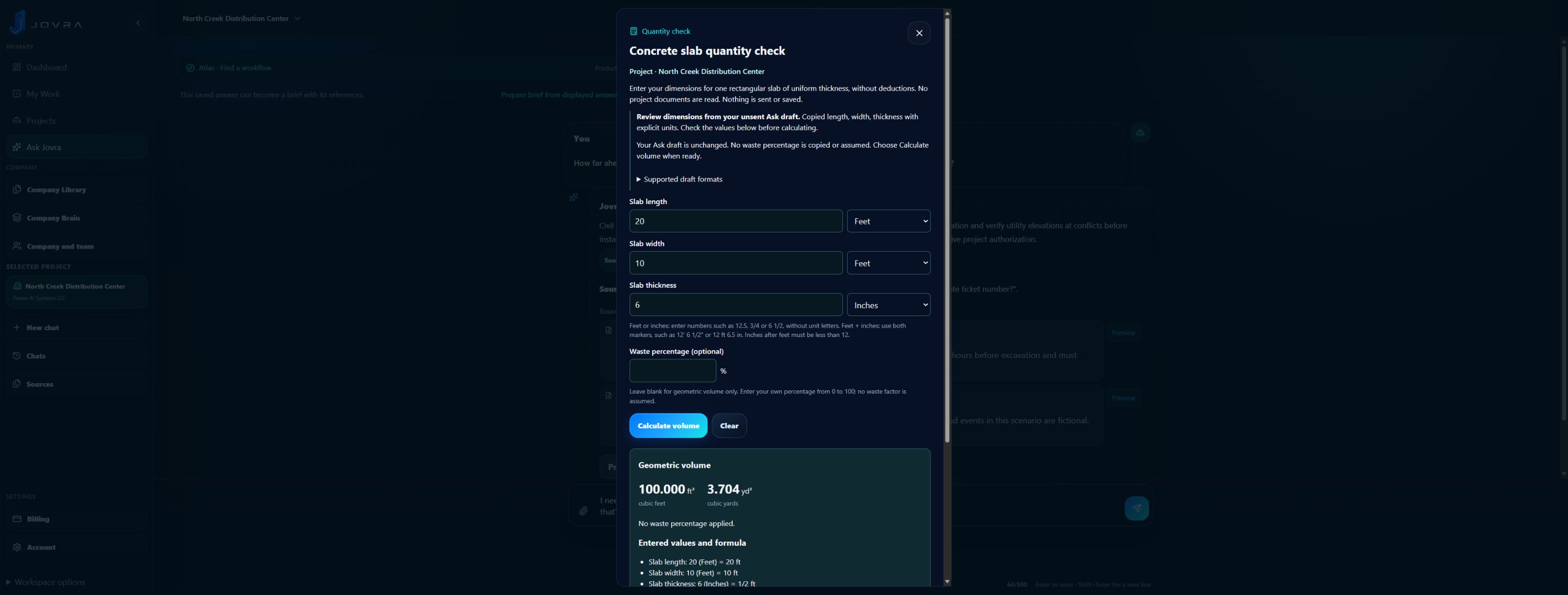1568x595 pixels.
Task: Close the Concrete slab quantity check dialog
Action: pyautogui.click(x=918, y=33)
